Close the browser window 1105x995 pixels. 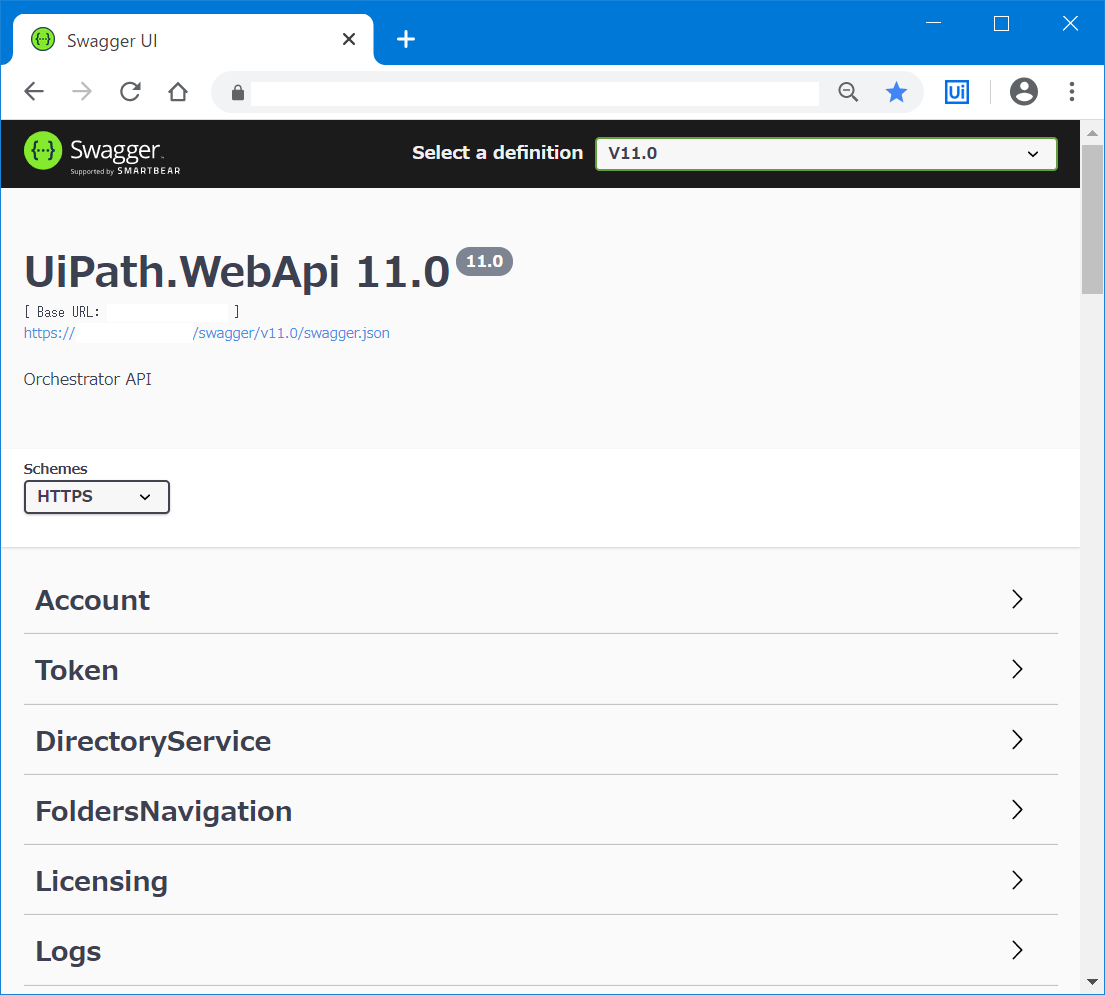tap(1070, 23)
